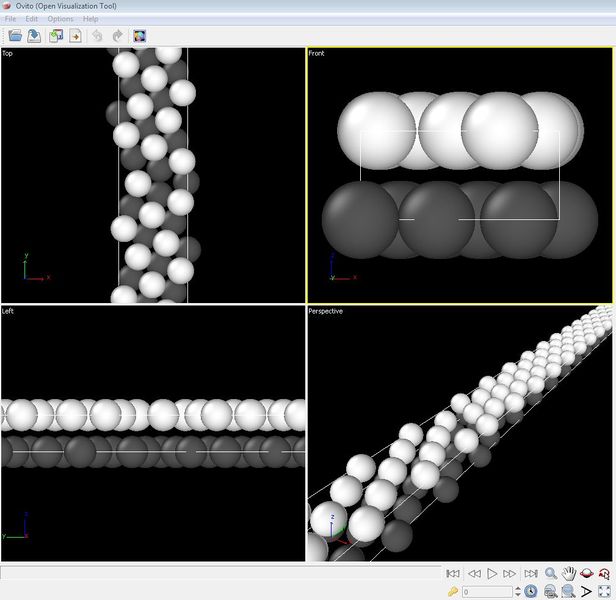The image size is (616, 600).
Task: Play the animation
Action: 491,574
